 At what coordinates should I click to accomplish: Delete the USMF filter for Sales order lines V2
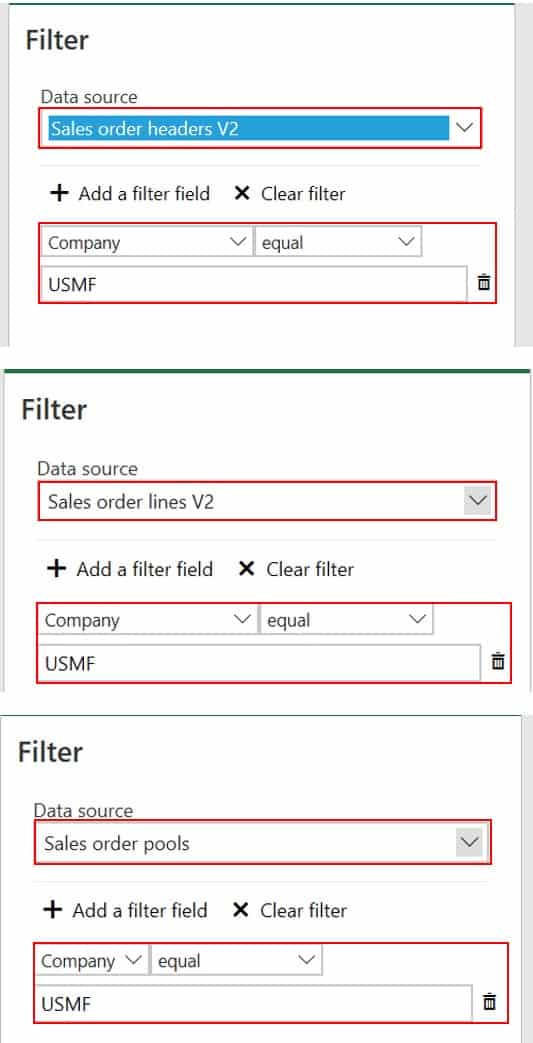498,661
